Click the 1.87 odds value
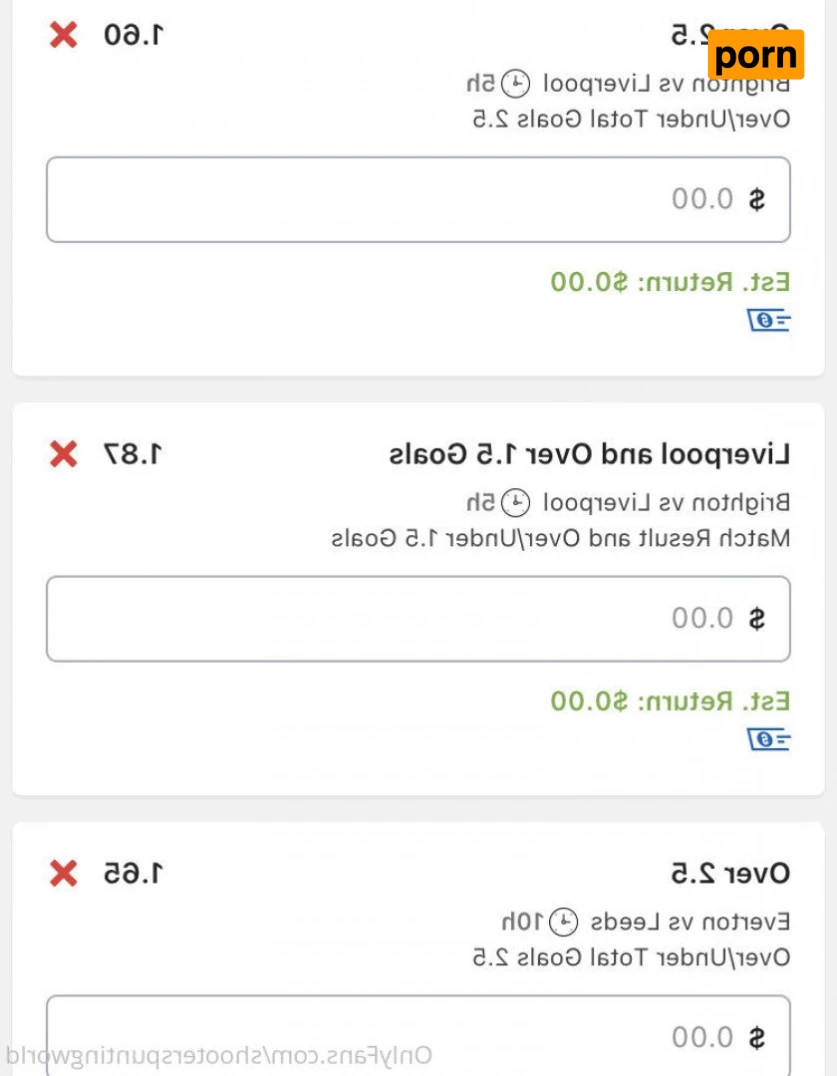Image resolution: width=837 pixels, height=1076 pixels. tap(133, 455)
